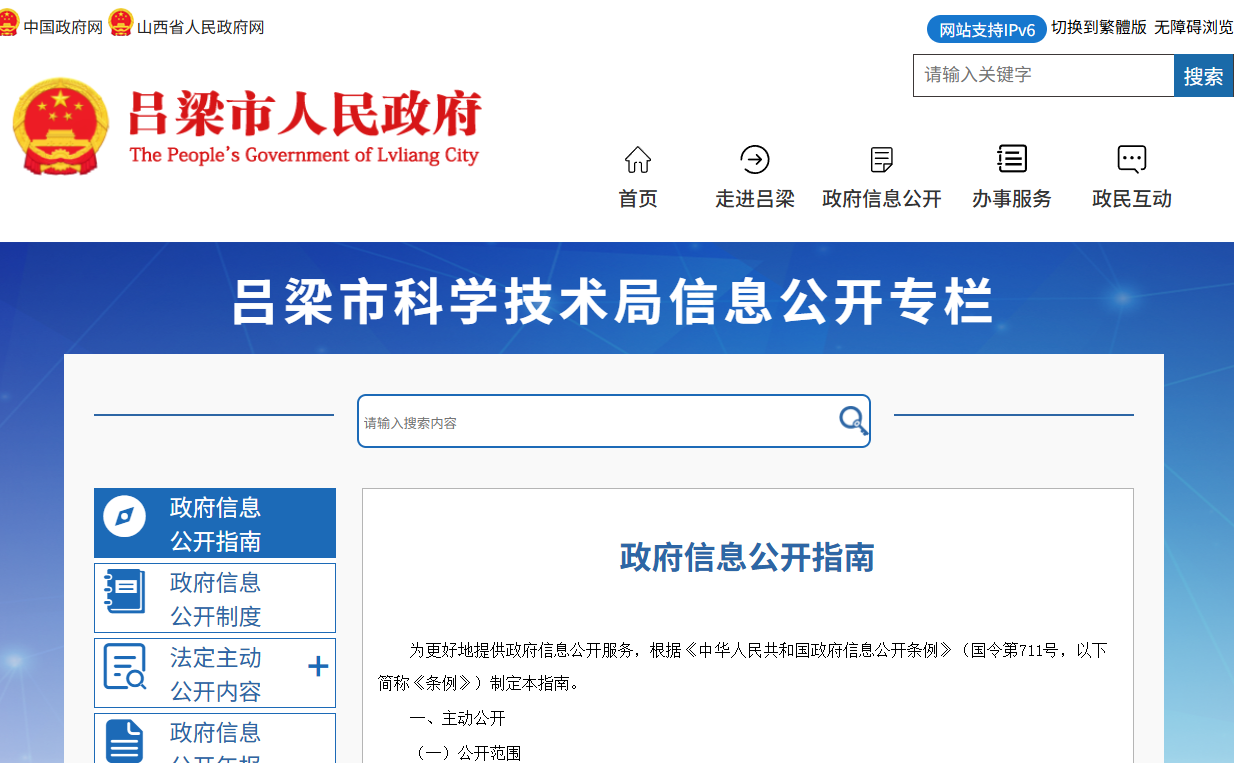Select 政府信息公开制度 in the sidebar
Viewport: 1234px width, 763px height.
[x=215, y=598]
